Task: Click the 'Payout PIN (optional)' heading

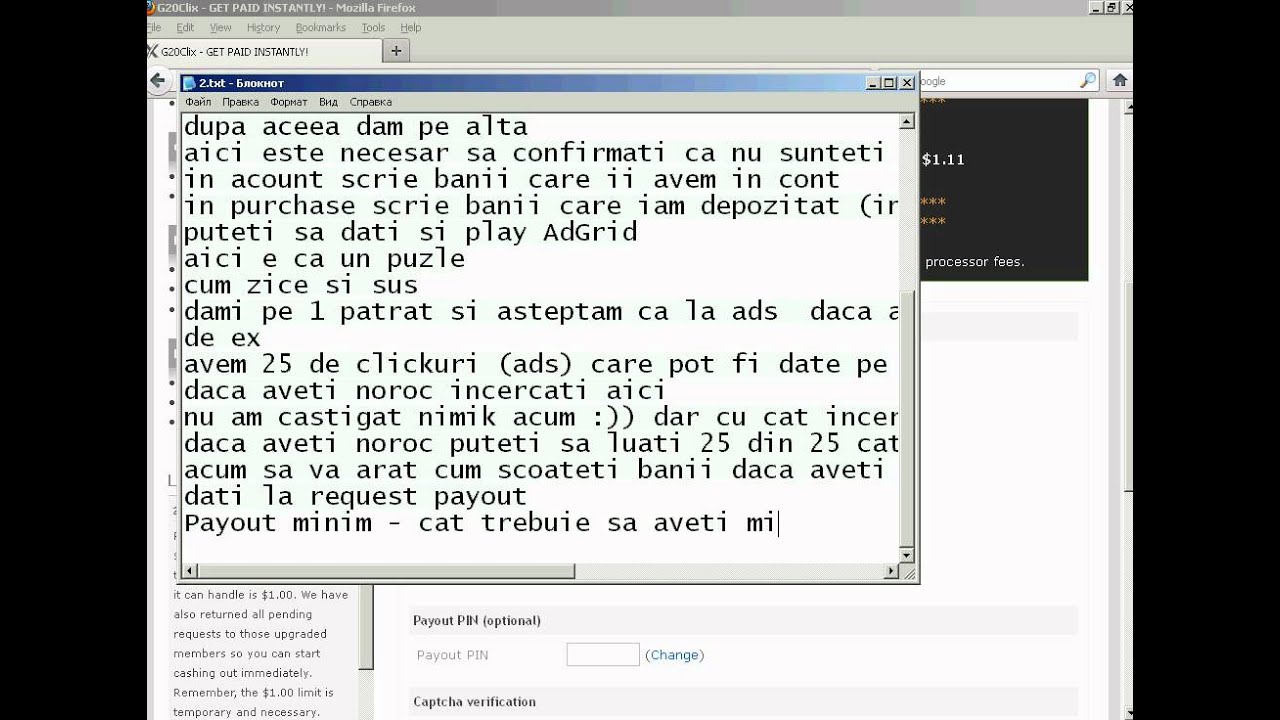Action: [x=477, y=621]
